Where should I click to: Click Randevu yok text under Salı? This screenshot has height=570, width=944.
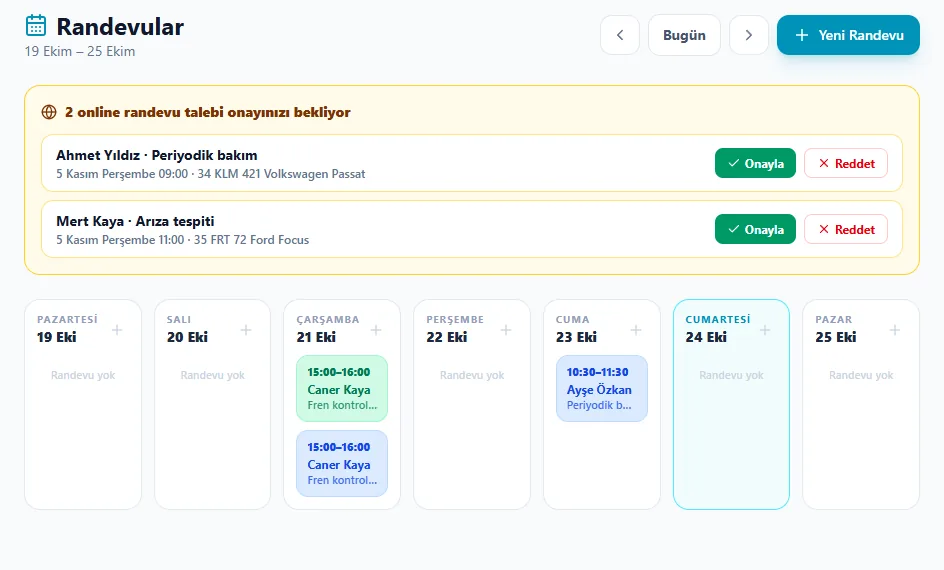pos(213,376)
